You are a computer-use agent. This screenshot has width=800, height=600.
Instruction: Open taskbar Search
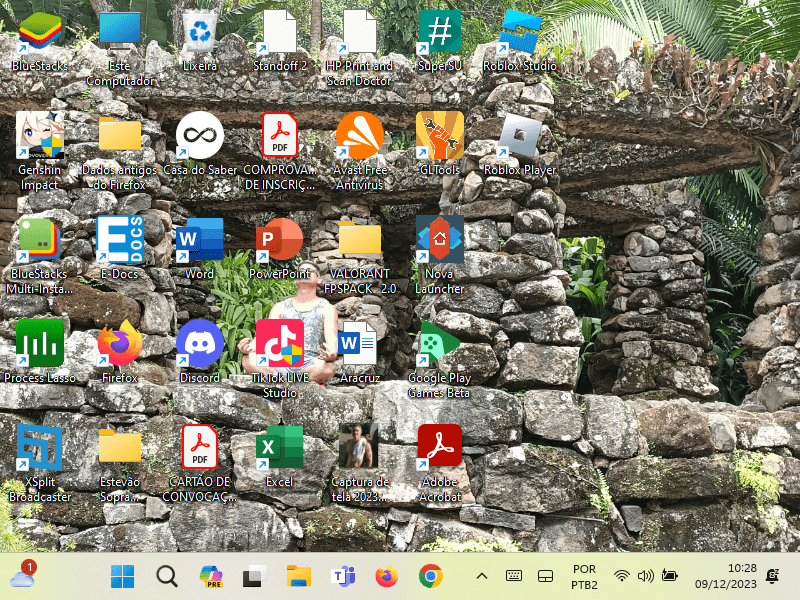[167, 577]
